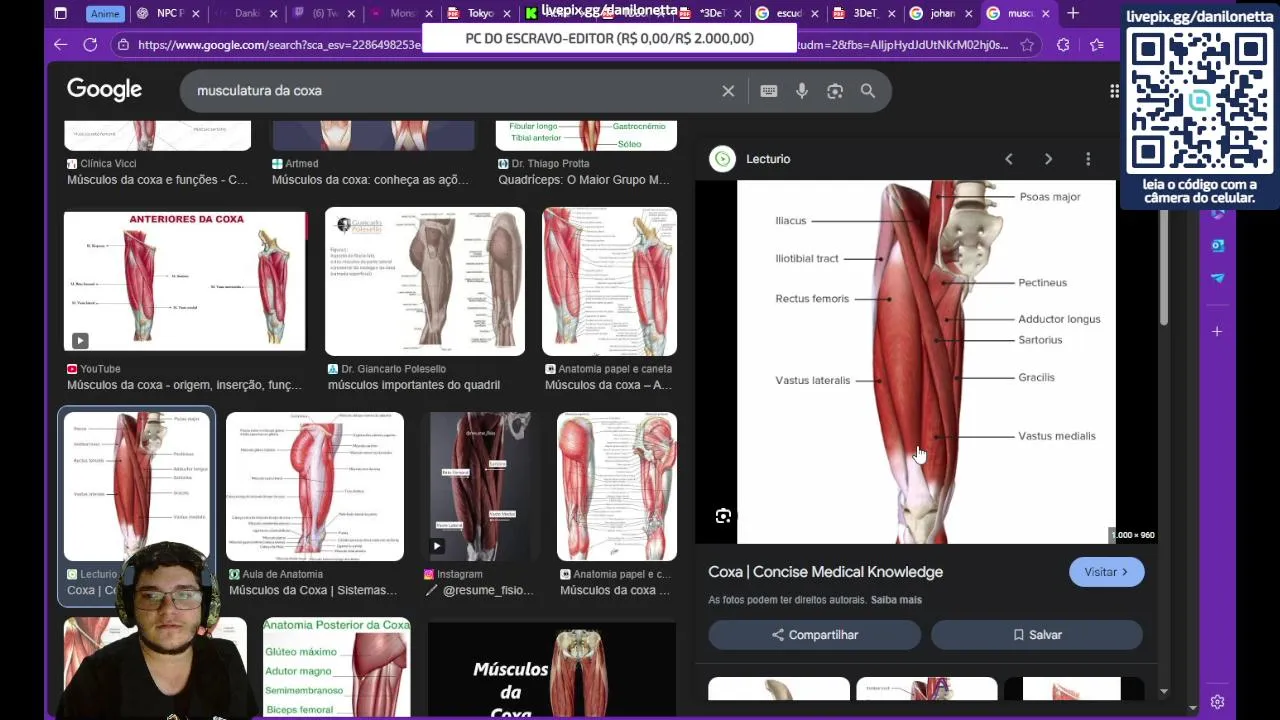Click the Lecturio logo in preview header
Image resolution: width=1280 pixels, height=720 pixels.
pyautogui.click(x=722, y=159)
